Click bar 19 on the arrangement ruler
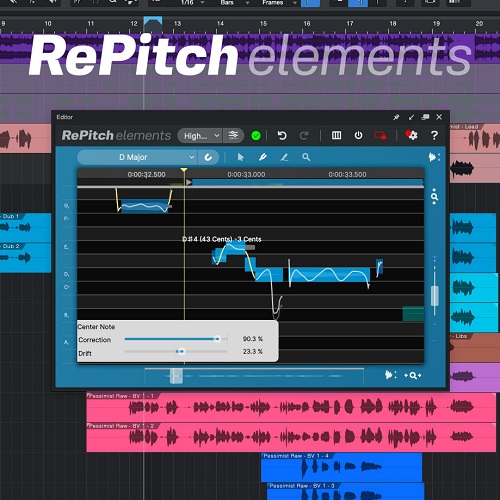 [x=436, y=24]
